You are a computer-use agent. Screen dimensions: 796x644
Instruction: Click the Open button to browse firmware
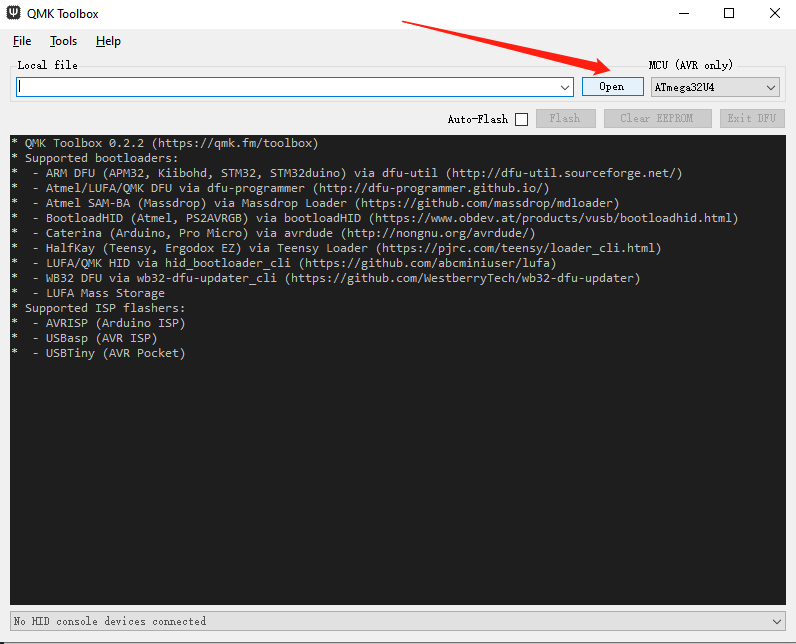(612, 87)
